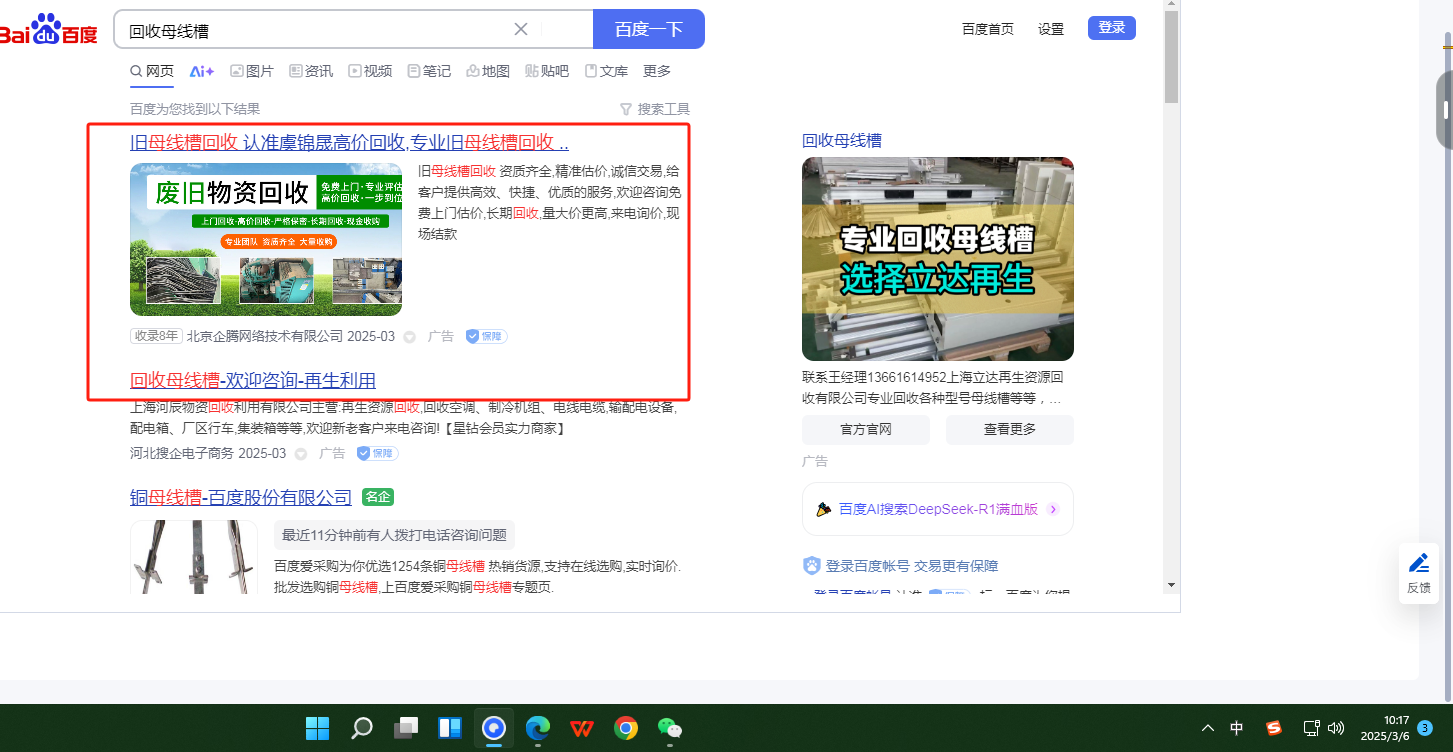Select the 网页 search tab

click(152, 71)
